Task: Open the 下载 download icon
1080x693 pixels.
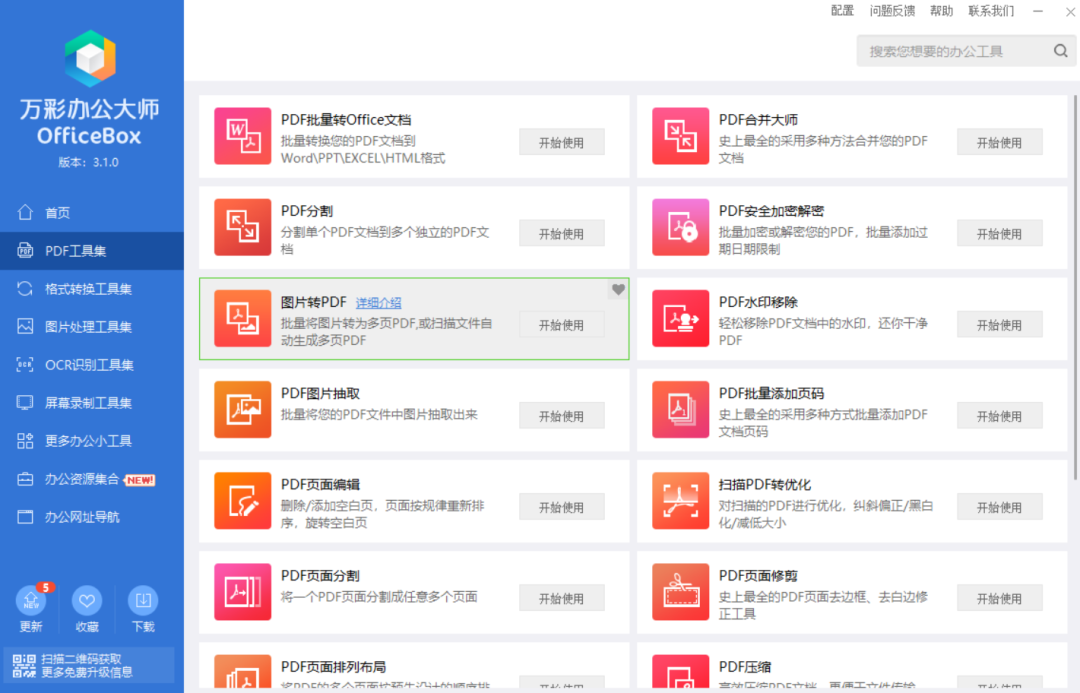Action: pos(143,601)
